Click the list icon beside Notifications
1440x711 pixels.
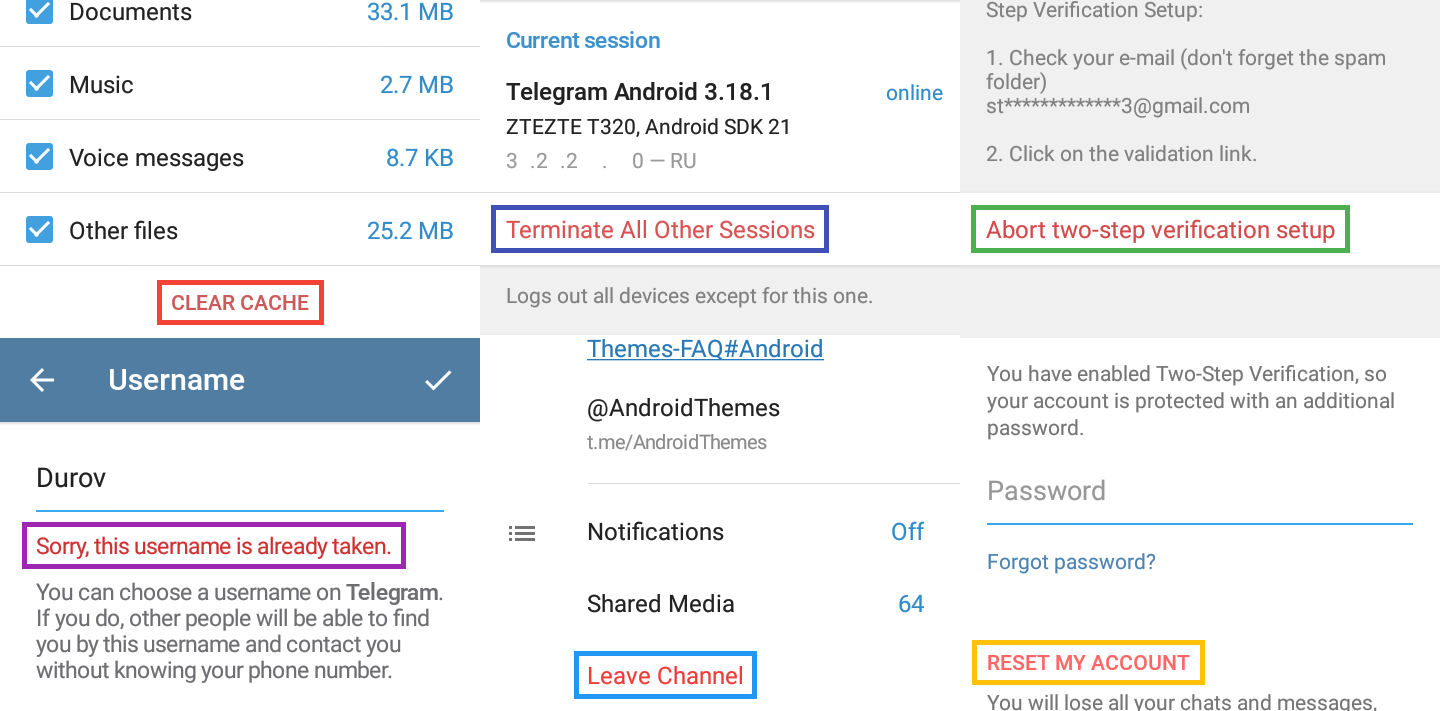[x=522, y=533]
